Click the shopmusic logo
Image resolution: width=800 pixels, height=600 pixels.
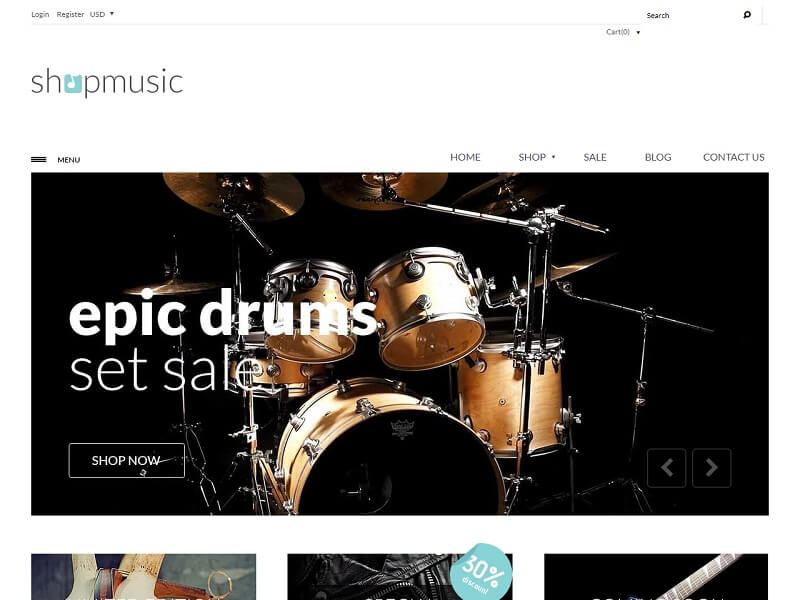(107, 82)
